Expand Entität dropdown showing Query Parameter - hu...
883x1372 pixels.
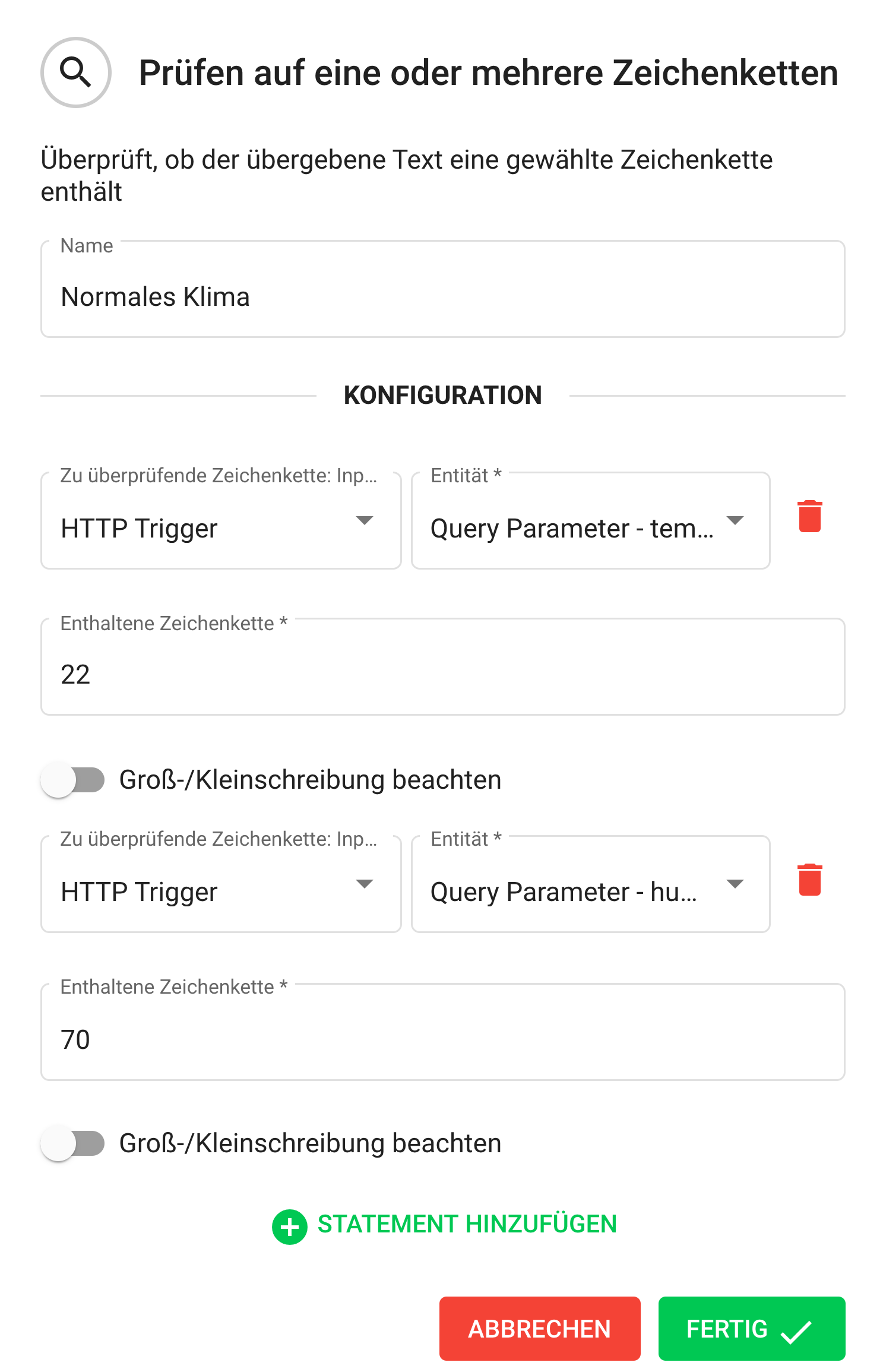click(590, 885)
